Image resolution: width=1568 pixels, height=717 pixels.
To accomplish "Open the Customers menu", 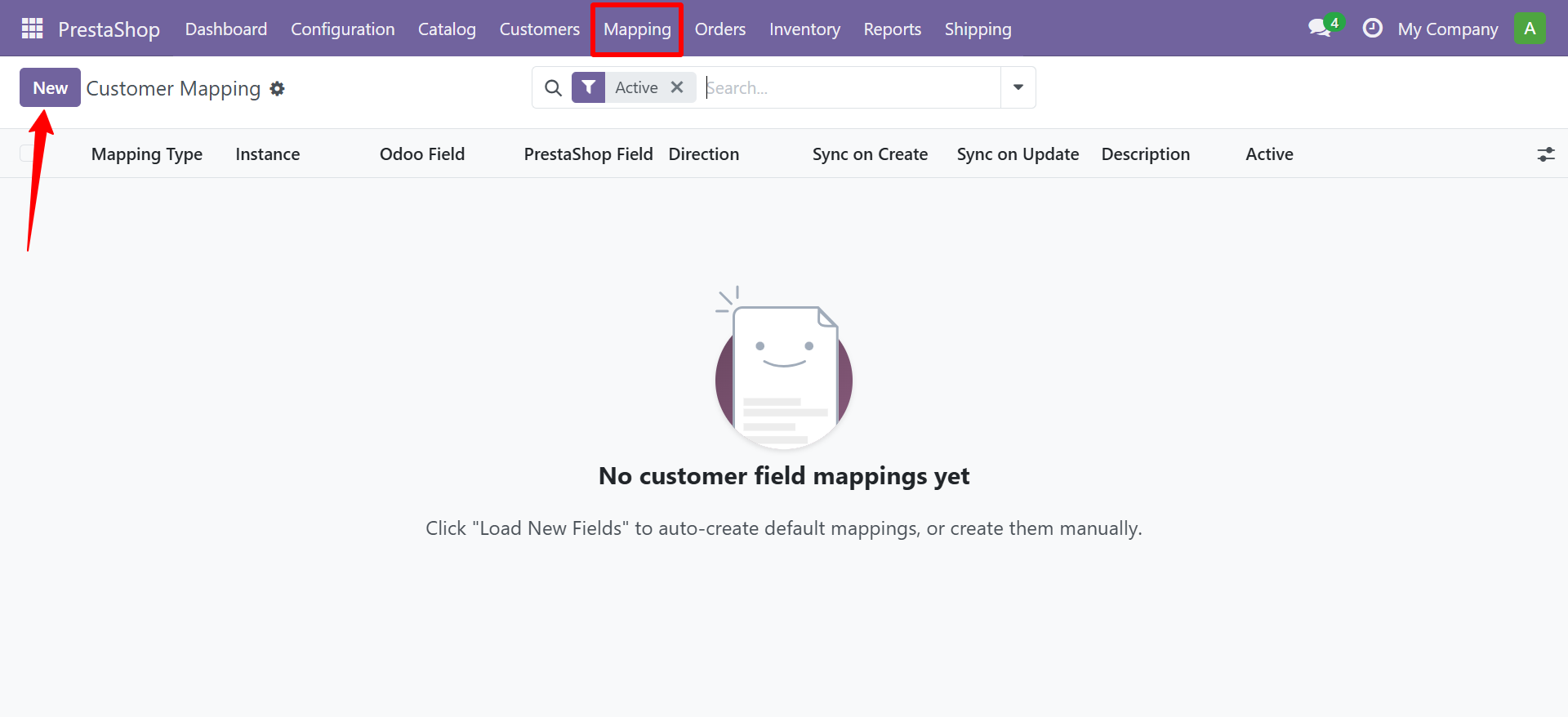I will tap(540, 29).
